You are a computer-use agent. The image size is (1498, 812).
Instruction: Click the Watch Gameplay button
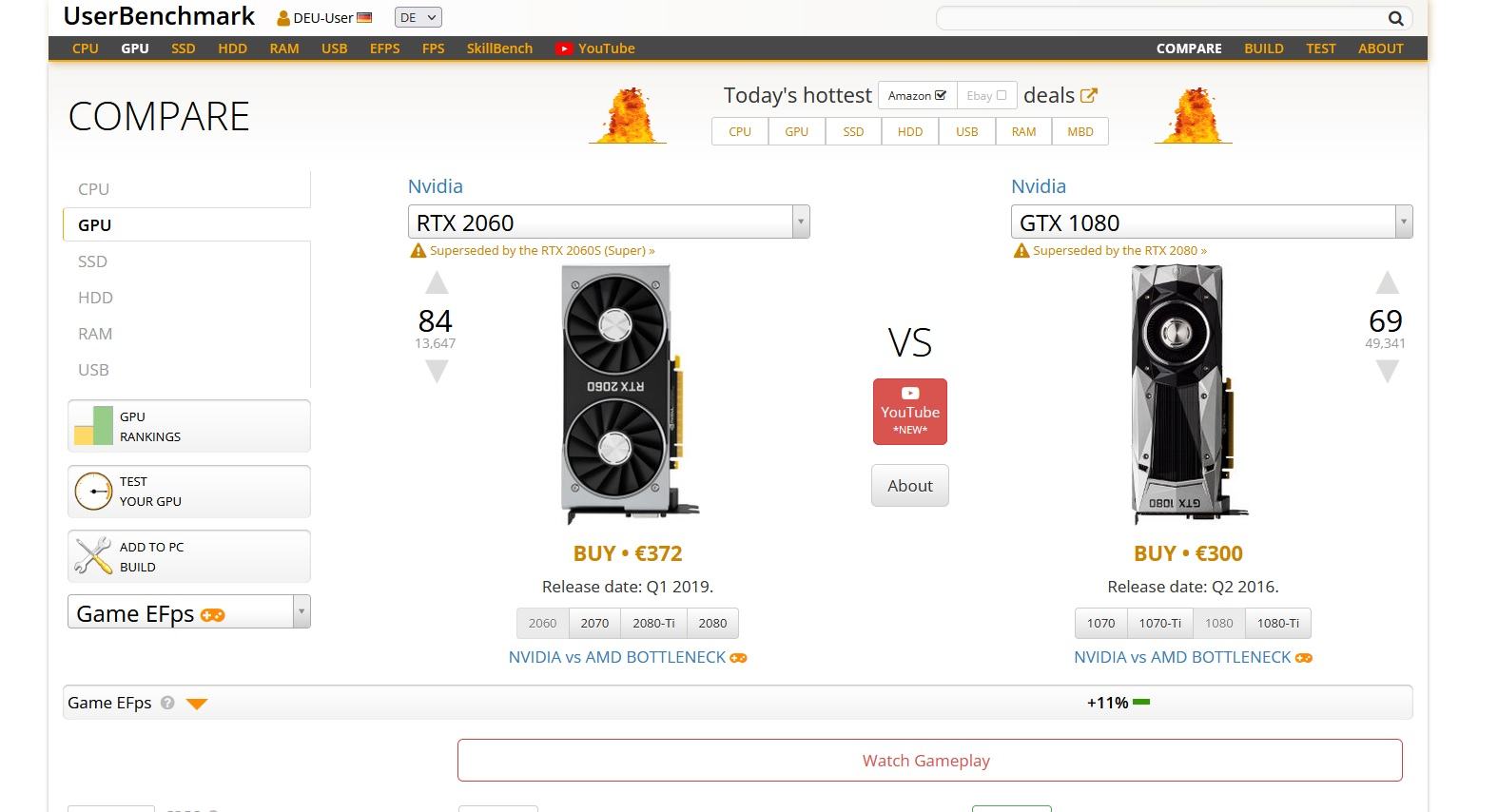click(930, 761)
